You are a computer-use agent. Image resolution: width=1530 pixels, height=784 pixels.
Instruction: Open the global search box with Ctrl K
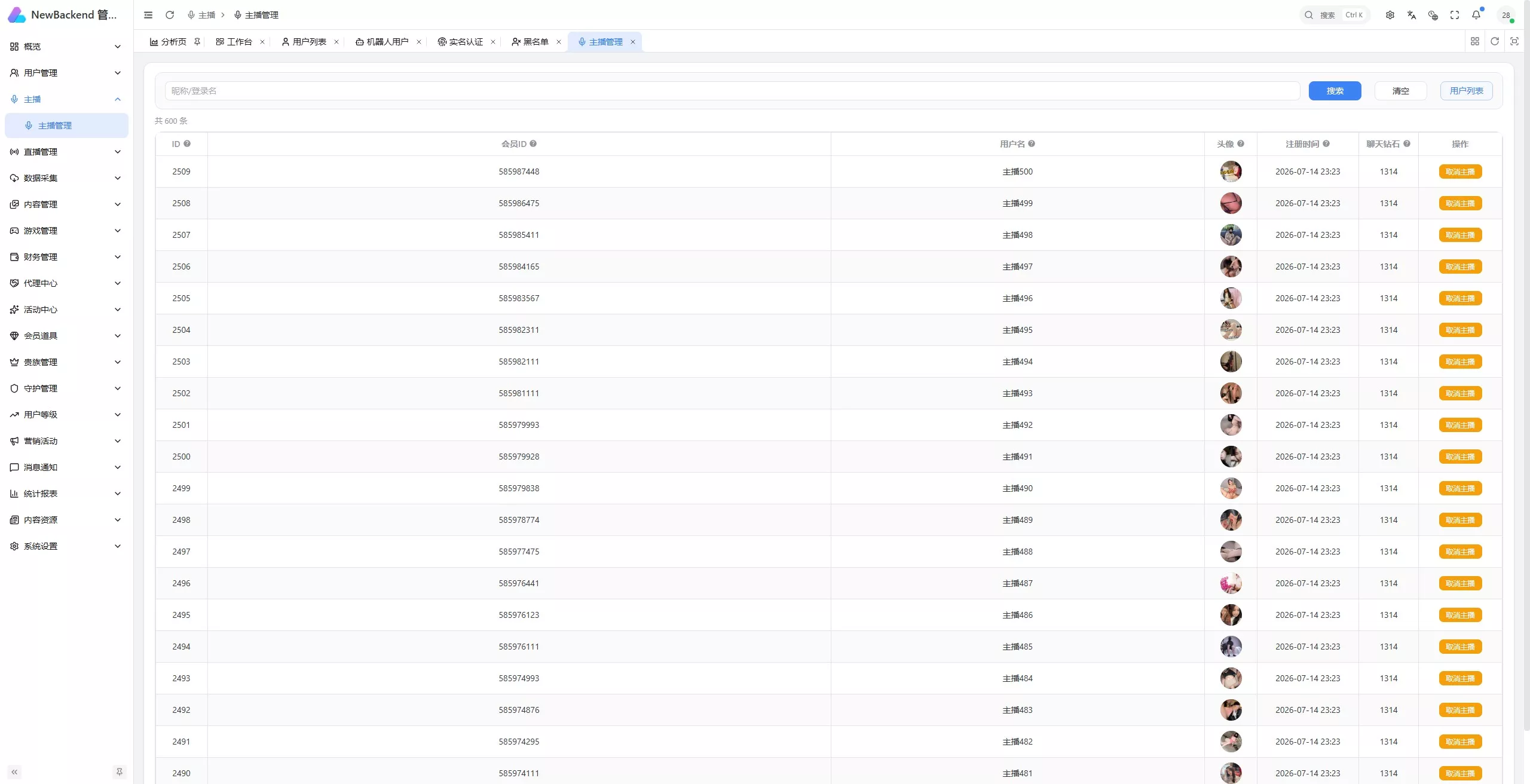click(1335, 15)
